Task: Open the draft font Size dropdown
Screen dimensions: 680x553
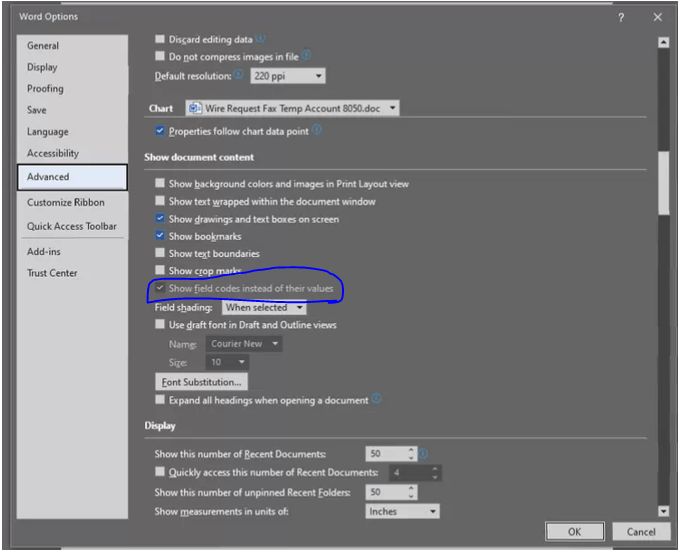Action: 227,362
